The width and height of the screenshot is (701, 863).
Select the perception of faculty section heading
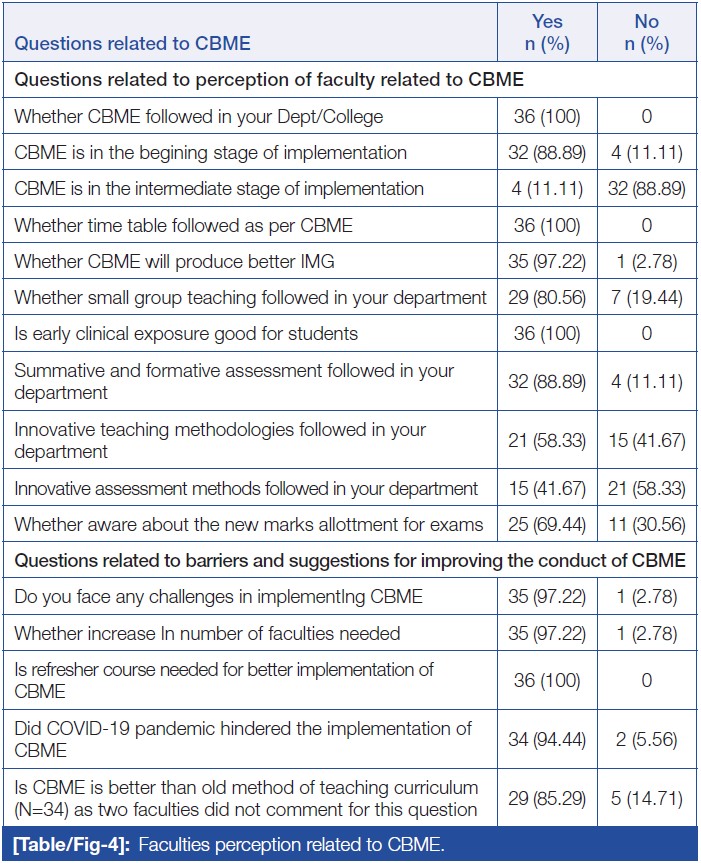[269, 81]
